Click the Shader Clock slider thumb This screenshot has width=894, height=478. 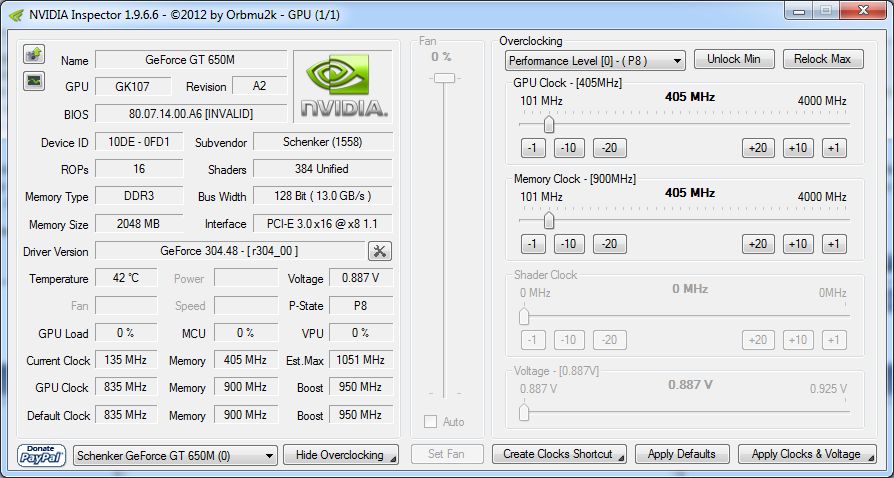coord(524,316)
